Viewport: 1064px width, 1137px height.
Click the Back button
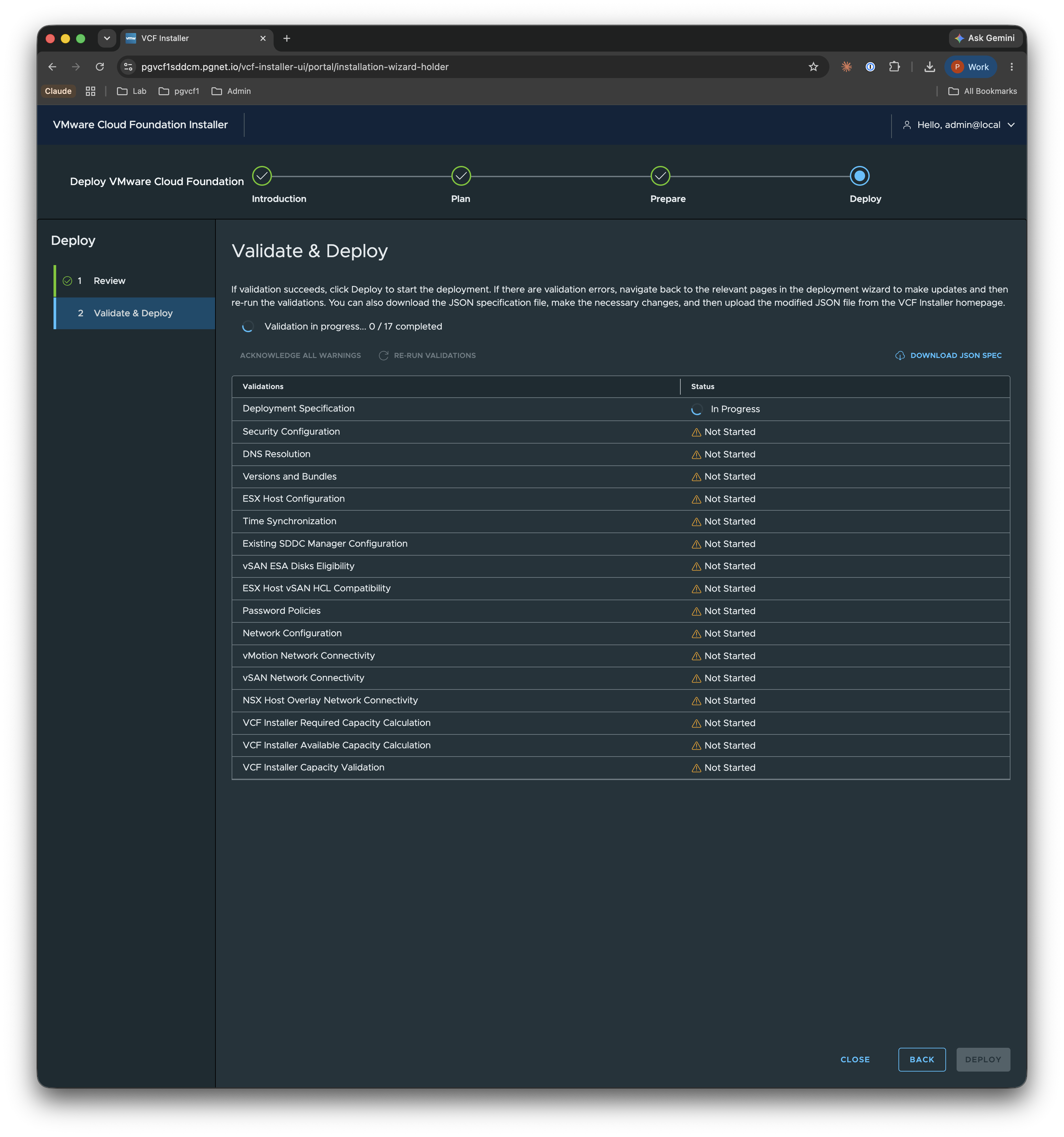[922, 1060]
